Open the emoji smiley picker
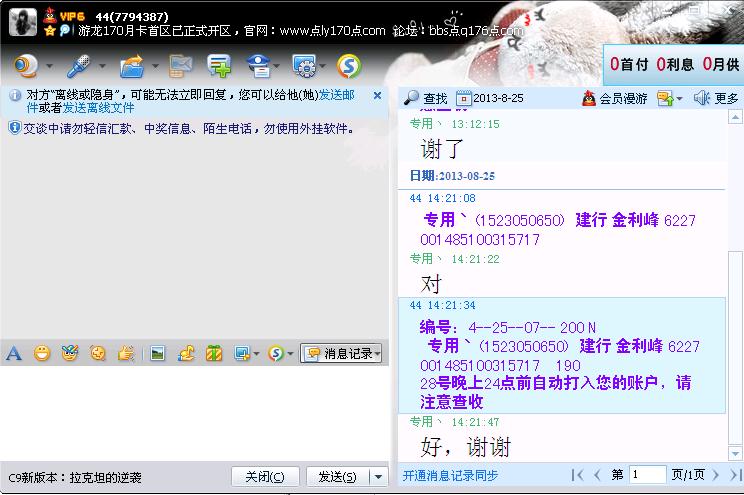Viewport: 744px width, 495px height. pyautogui.click(x=42, y=353)
